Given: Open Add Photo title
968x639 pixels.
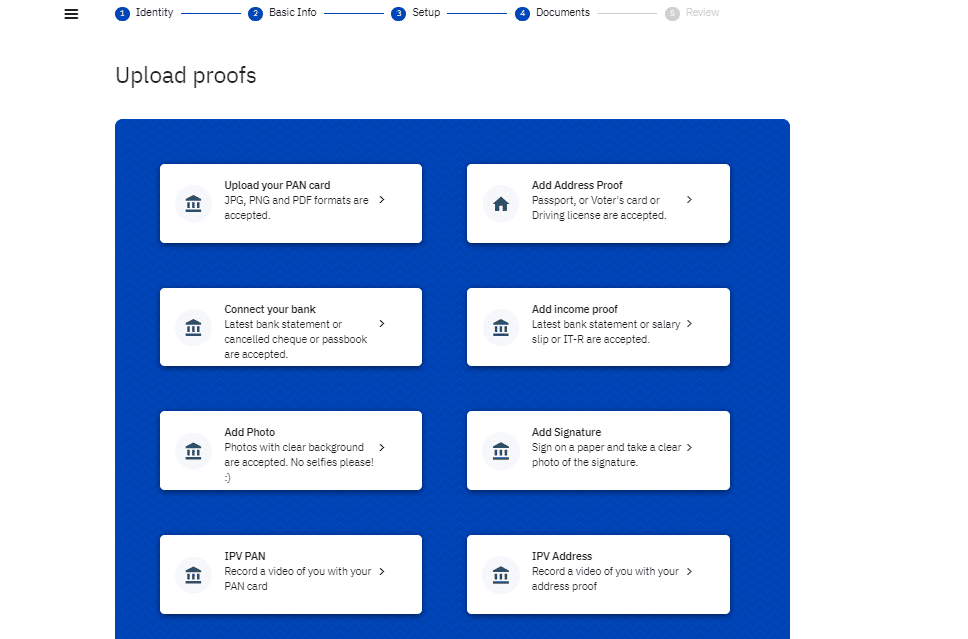Looking at the screenshot, I should [x=249, y=432].
